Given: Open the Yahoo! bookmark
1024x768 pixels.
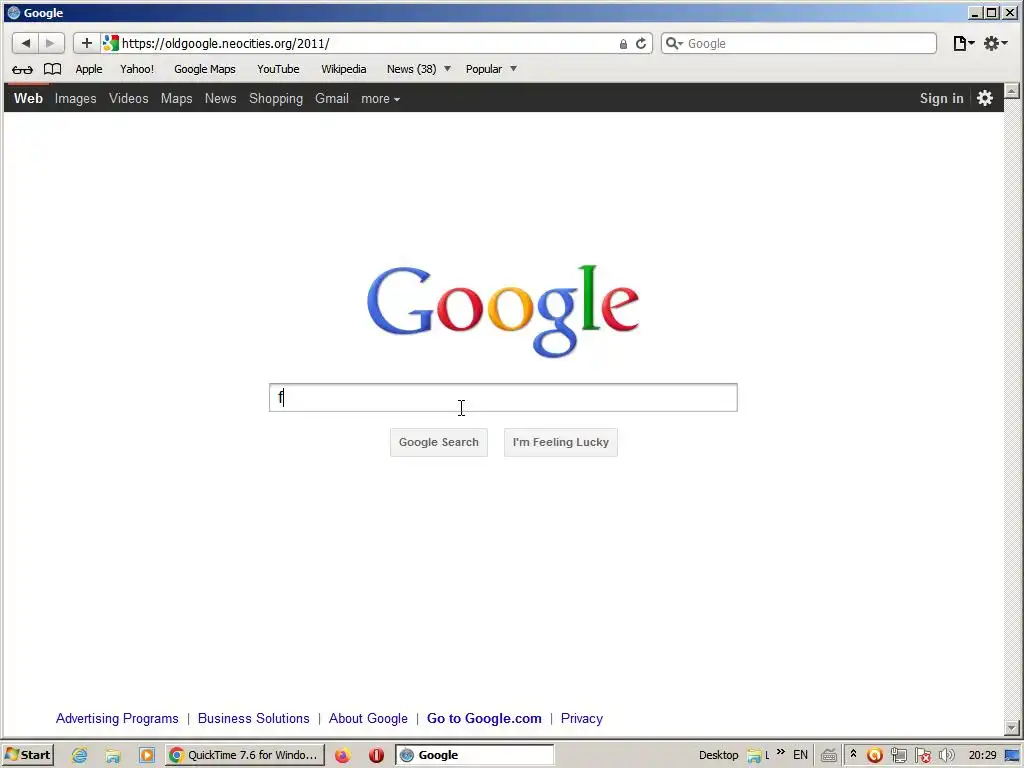Looking at the screenshot, I should pos(137,69).
